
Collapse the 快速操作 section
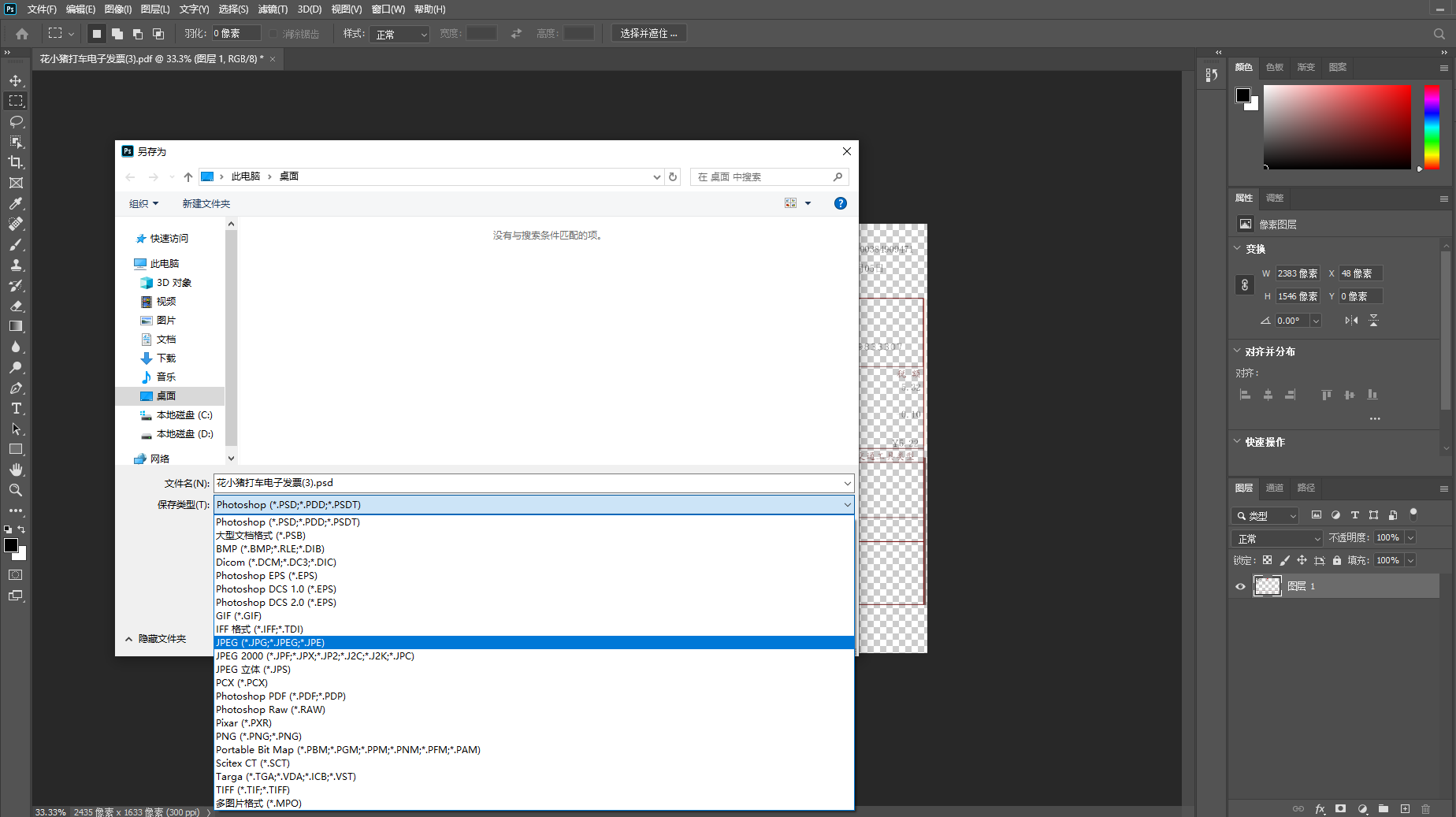[1237, 441]
